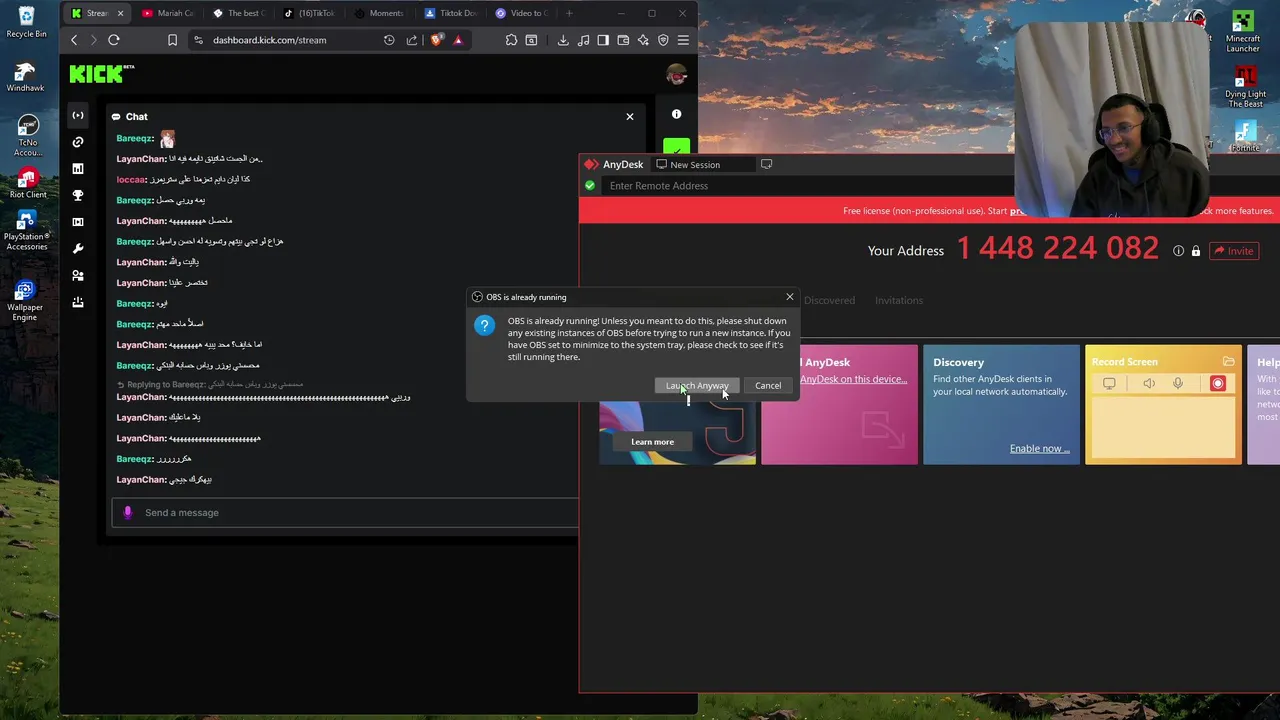Open the Brave Shields lion icon
This screenshot has width=1280, height=720.
click(x=437, y=40)
